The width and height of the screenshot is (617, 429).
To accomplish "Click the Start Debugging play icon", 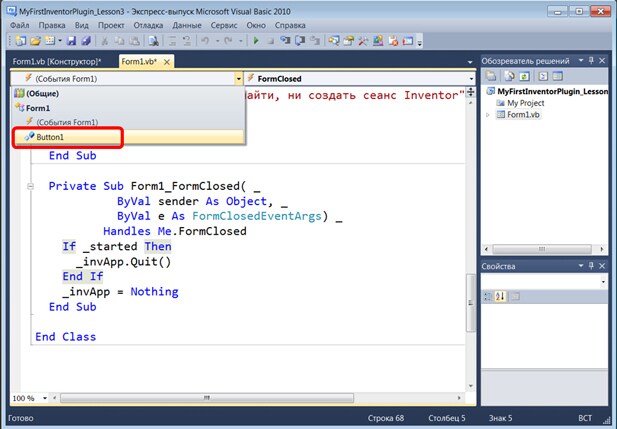I will coord(256,42).
